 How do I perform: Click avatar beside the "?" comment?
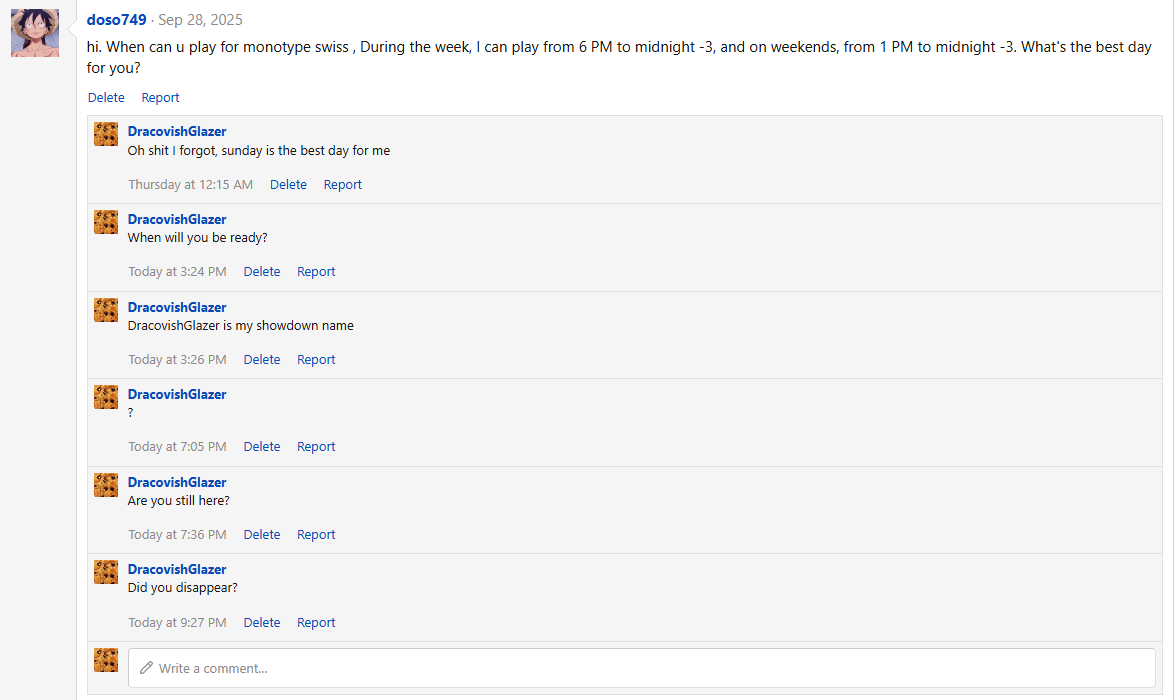(x=106, y=397)
